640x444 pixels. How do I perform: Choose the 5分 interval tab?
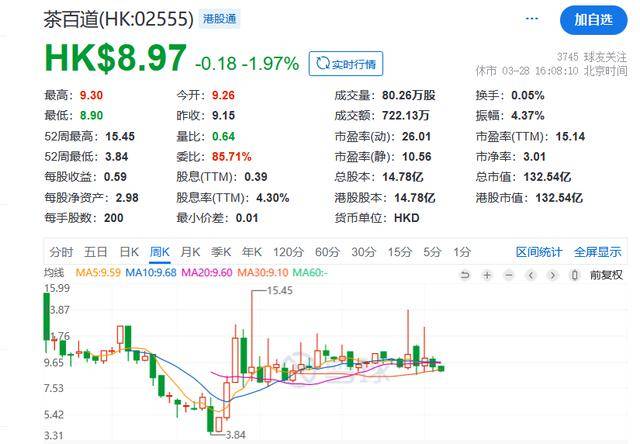point(432,252)
